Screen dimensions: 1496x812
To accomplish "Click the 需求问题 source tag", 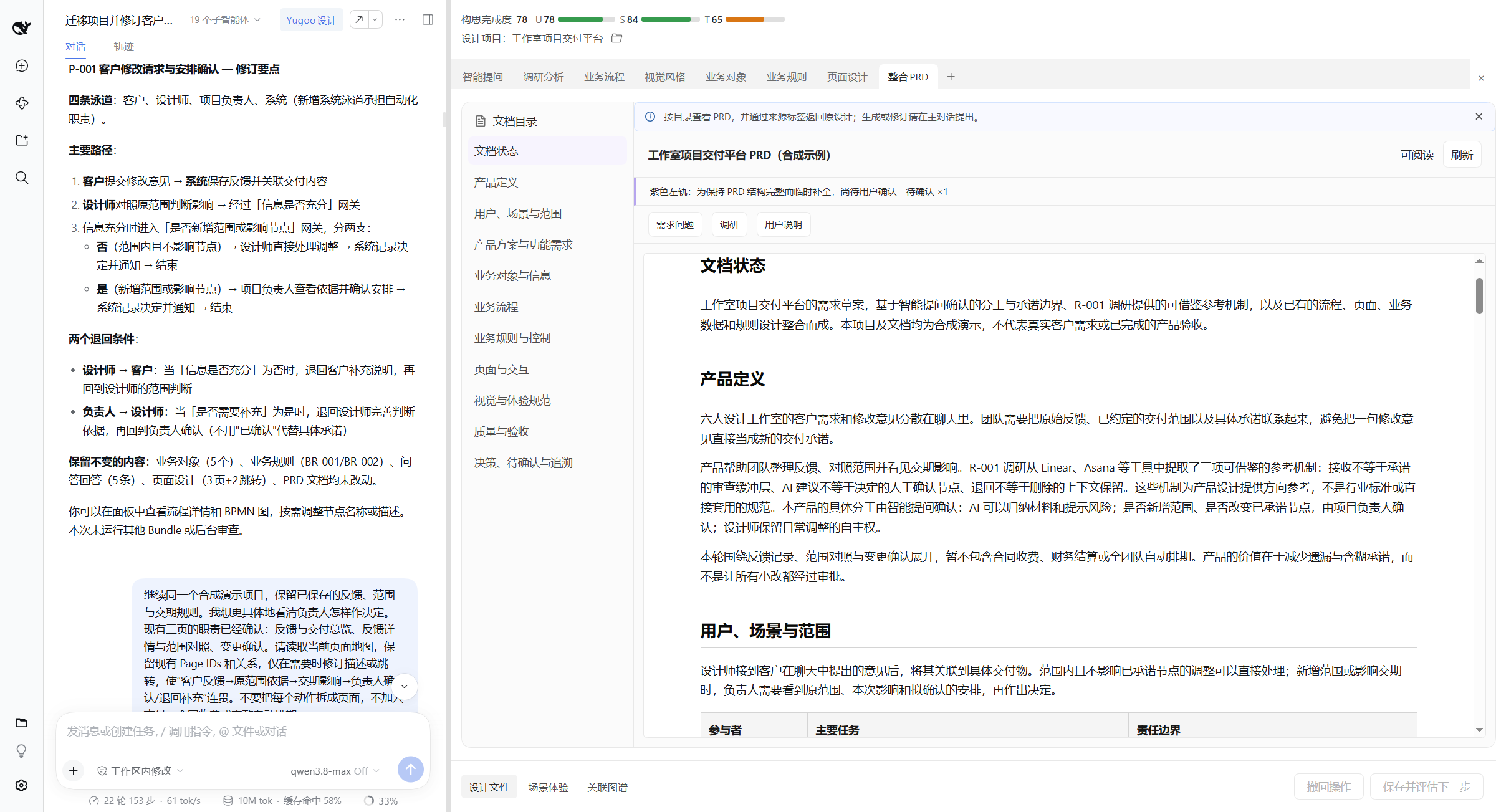I will tap(675, 224).
